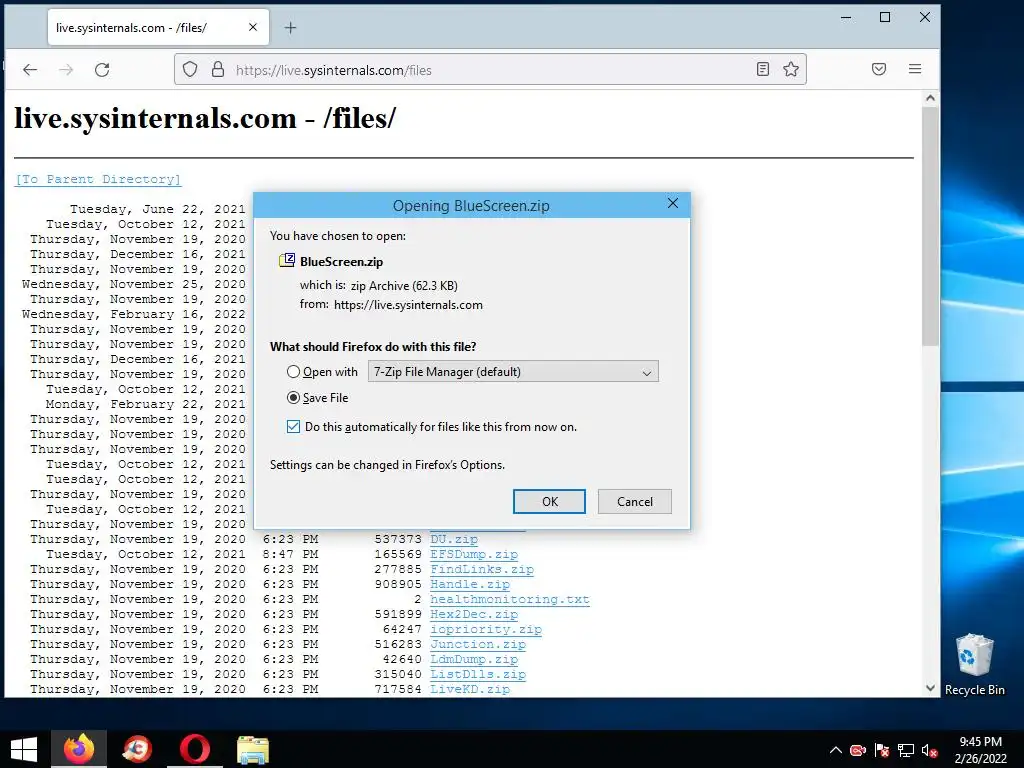The image size is (1024, 768).
Task: Open the Save to Pocket icon
Action: pyautogui.click(x=879, y=69)
